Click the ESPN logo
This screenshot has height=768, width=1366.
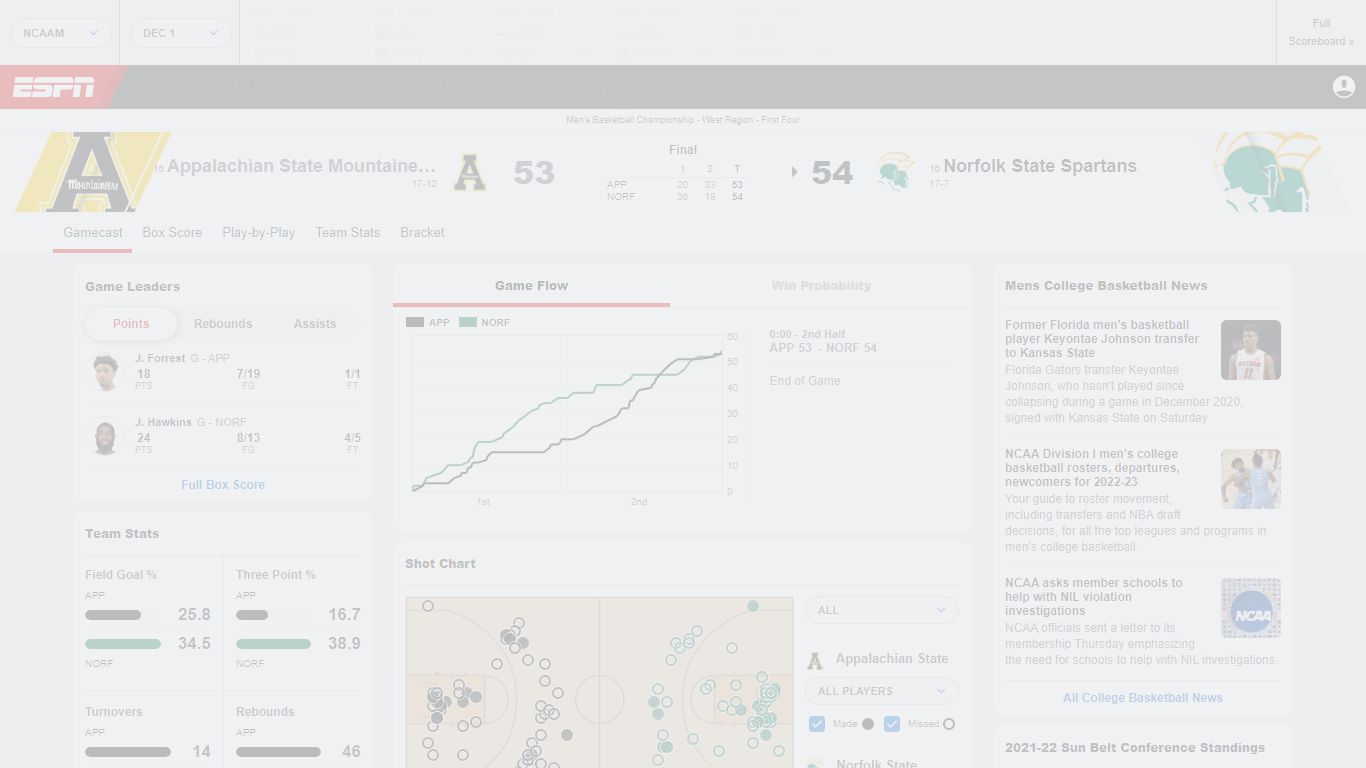pos(54,87)
